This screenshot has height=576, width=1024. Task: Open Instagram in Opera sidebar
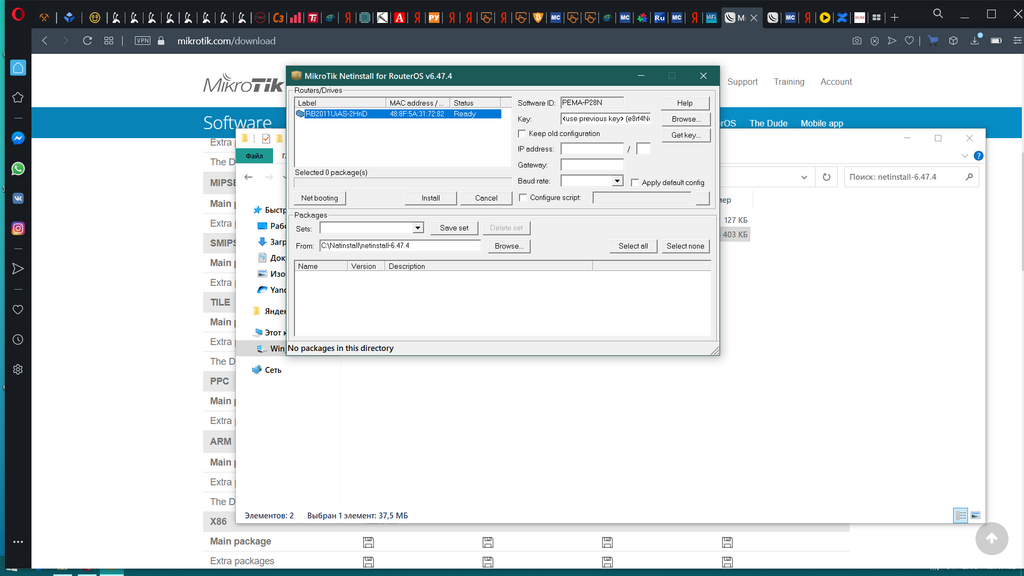(x=18, y=229)
